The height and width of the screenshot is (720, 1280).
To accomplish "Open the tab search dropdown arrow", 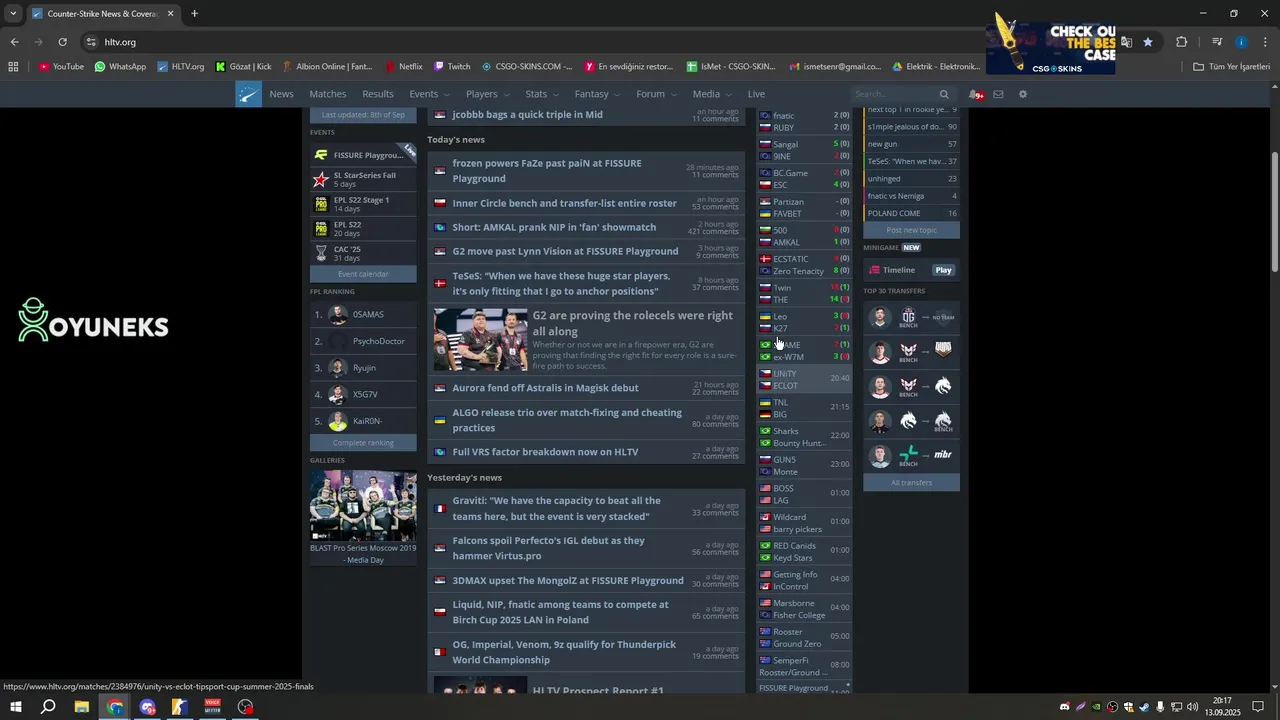I will point(13,14).
